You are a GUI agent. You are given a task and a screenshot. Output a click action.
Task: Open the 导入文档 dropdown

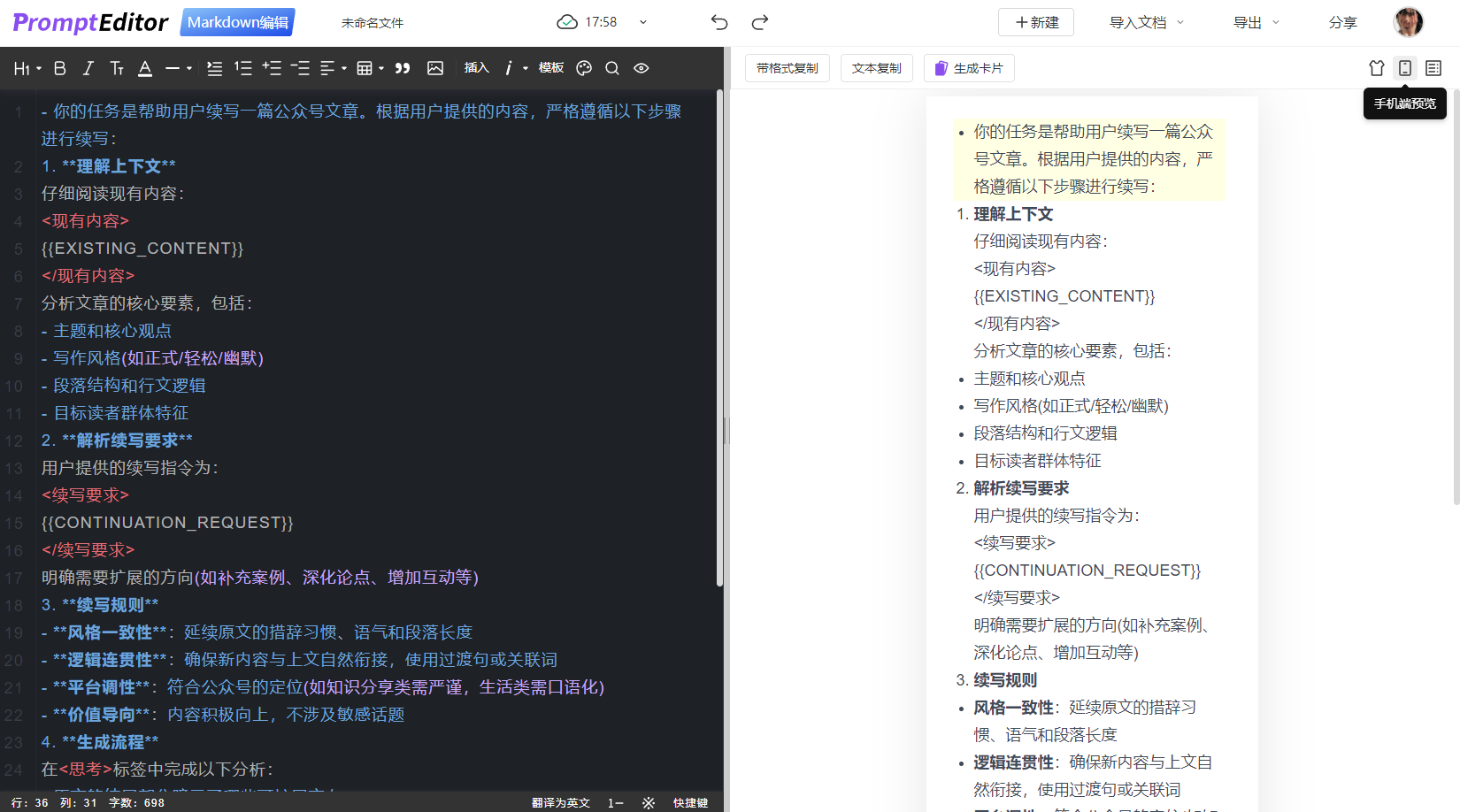[1146, 22]
